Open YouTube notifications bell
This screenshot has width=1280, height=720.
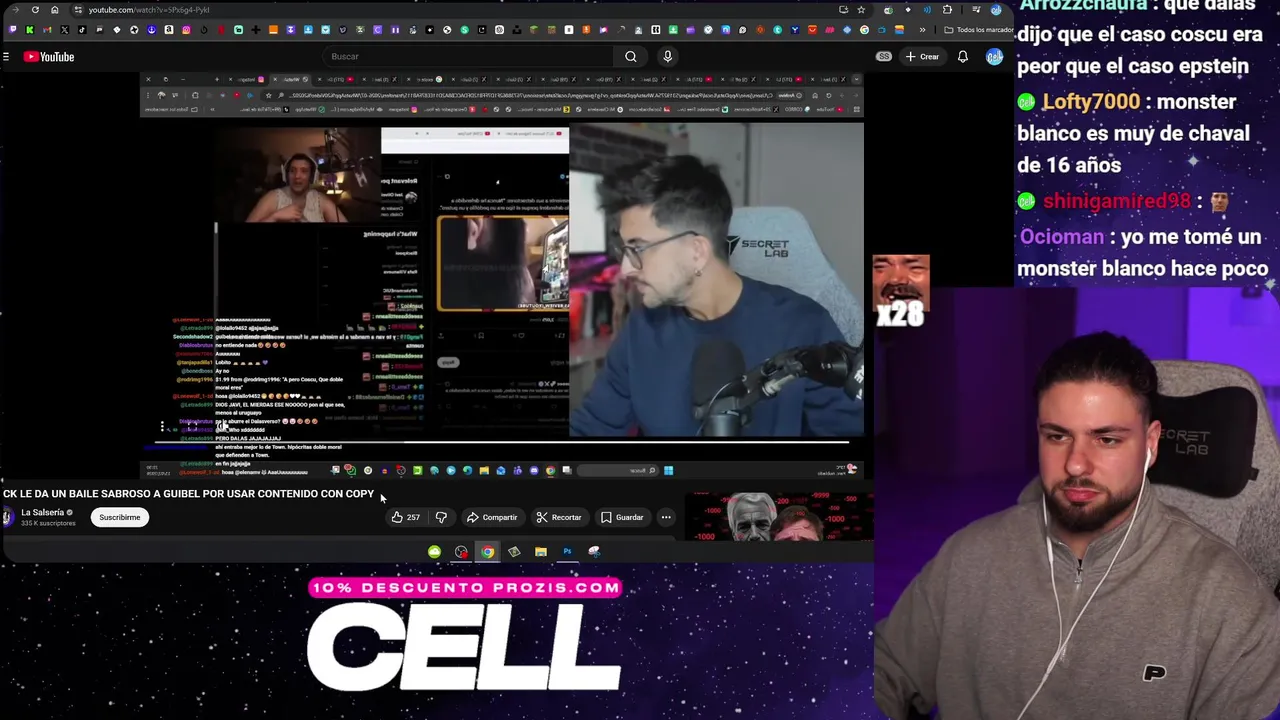click(963, 57)
